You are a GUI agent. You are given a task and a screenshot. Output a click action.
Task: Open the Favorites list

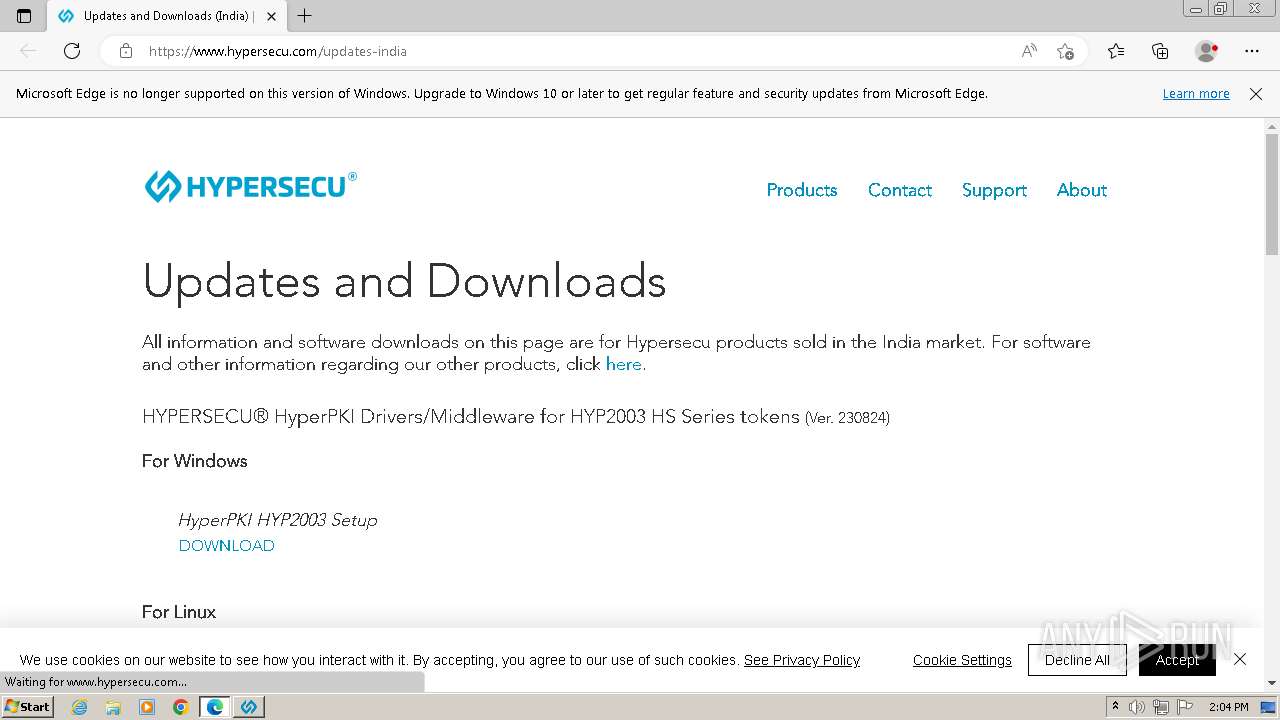click(x=1116, y=51)
